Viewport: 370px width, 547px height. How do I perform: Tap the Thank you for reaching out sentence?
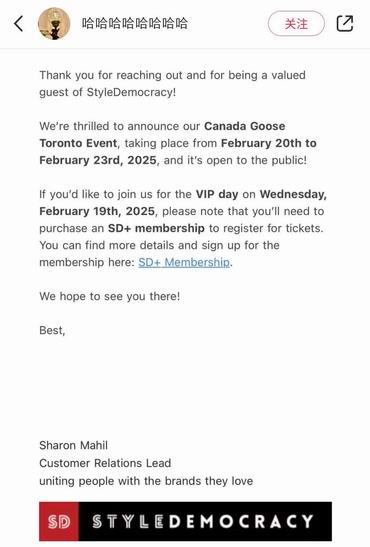tap(172, 75)
